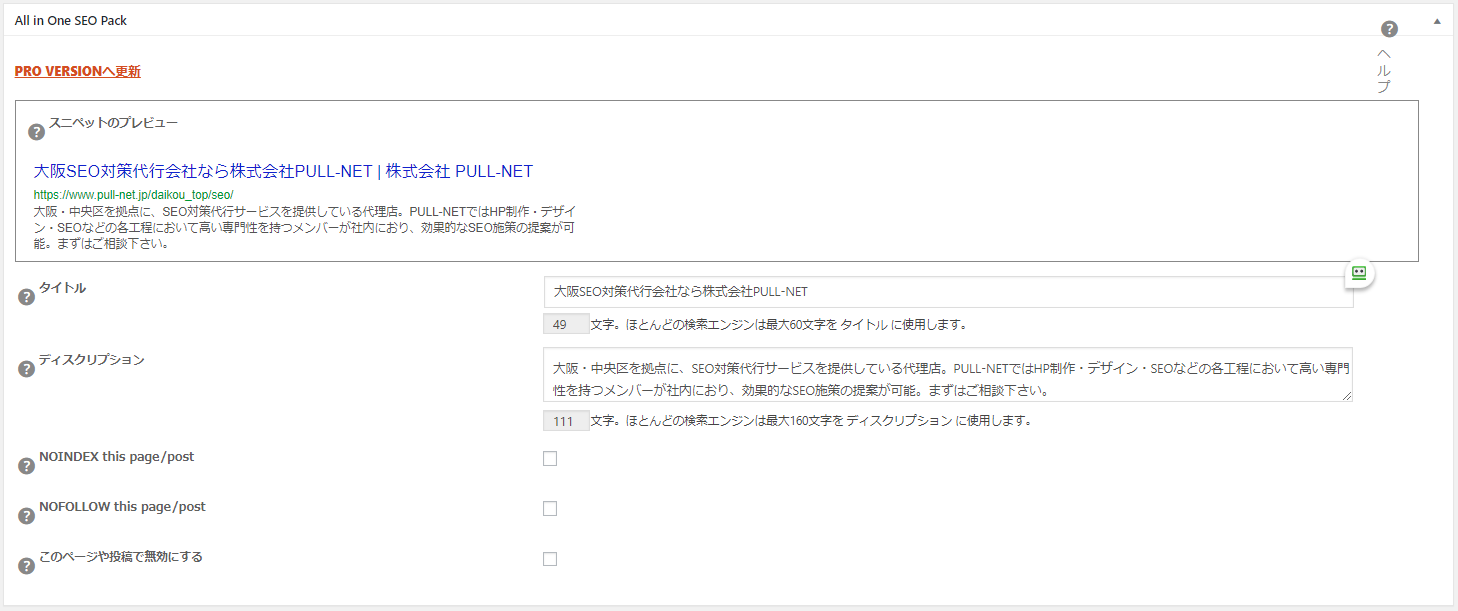The width and height of the screenshot is (1458, 611).
Task: Enable NOINDEX this page/post checkbox
Action: pyautogui.click(x=550, y=459)
